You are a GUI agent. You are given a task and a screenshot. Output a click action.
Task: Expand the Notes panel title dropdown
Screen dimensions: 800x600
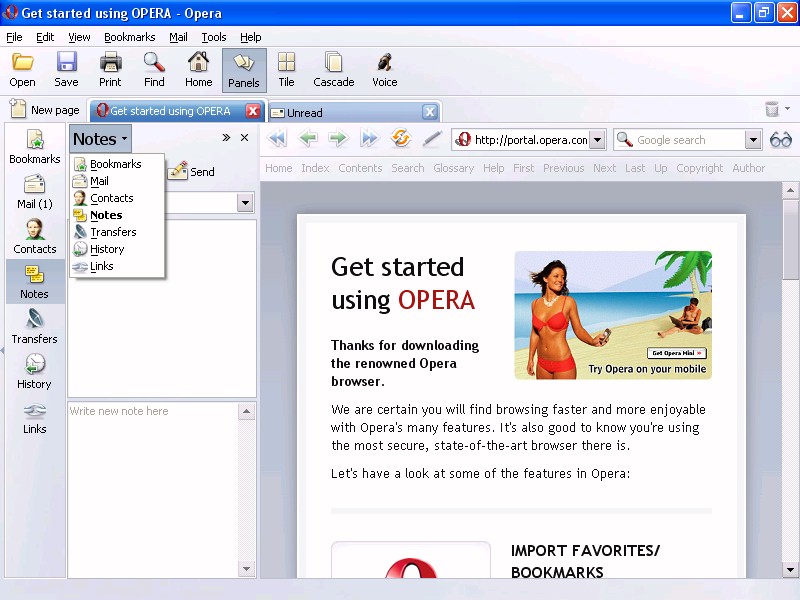(100, 139)
